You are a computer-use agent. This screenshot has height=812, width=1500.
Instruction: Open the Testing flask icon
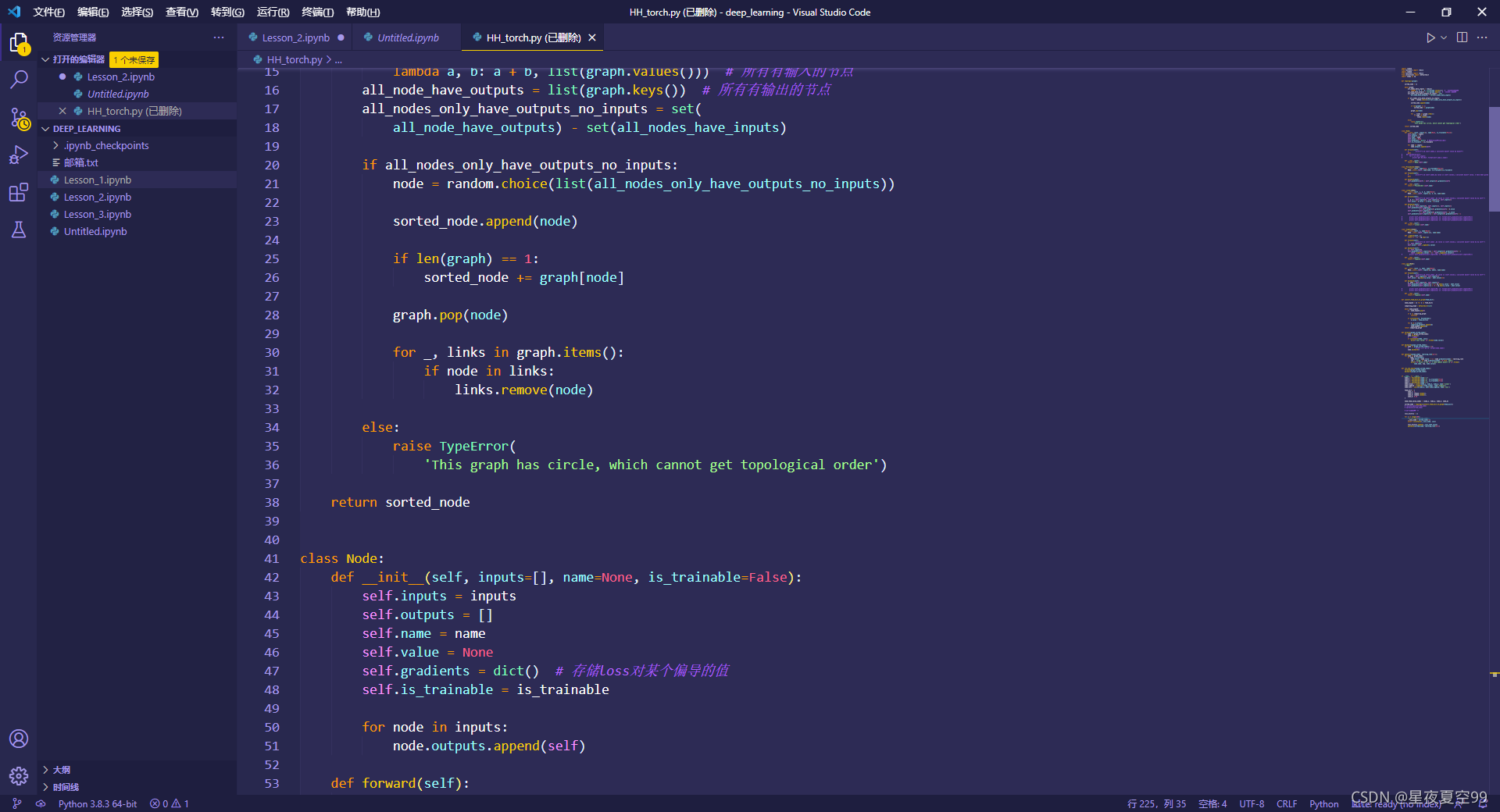pos(19,230)
